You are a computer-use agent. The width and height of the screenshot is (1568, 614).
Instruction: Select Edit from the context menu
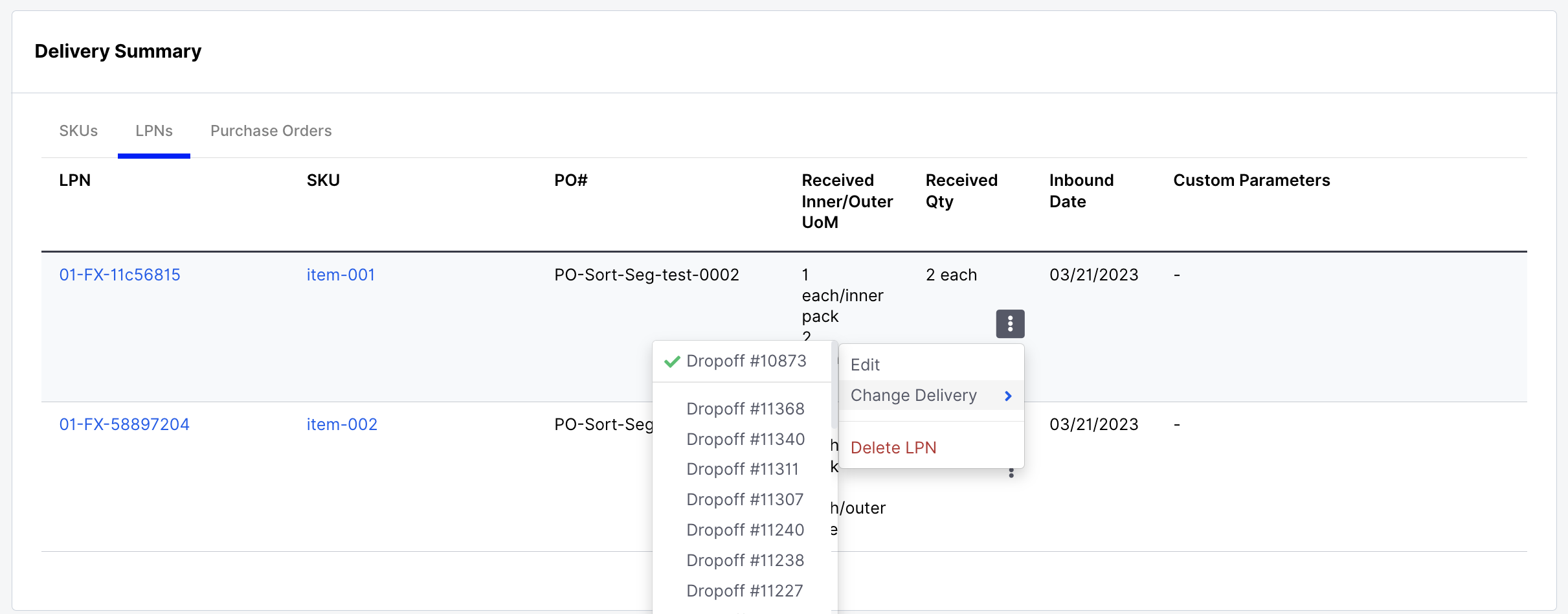pos(865,365)
